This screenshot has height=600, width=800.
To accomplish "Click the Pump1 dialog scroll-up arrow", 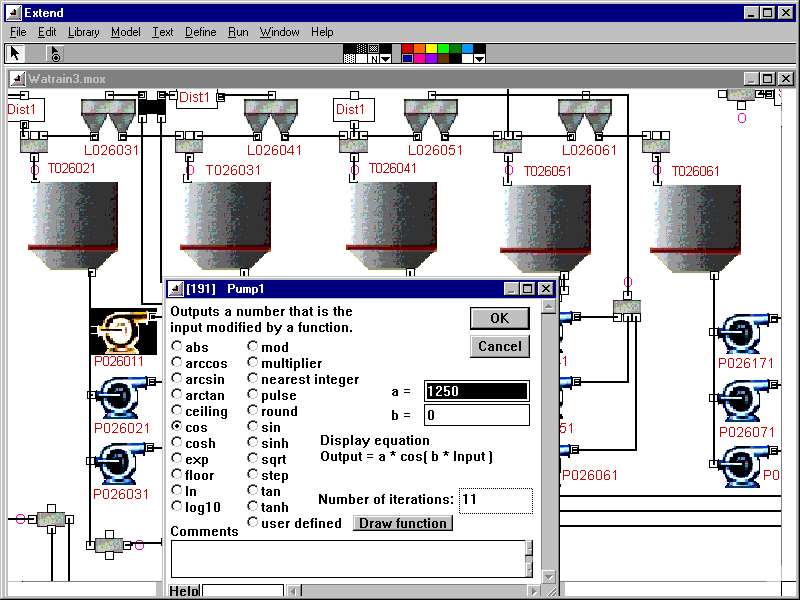I will pyautogui.click(x=548, y=306).
